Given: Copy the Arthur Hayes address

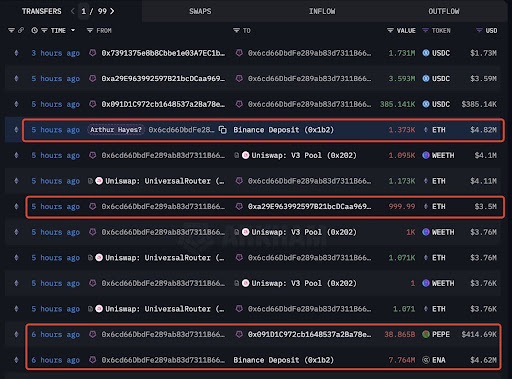Looking at the screenshot, I should [x=223, y=130].
